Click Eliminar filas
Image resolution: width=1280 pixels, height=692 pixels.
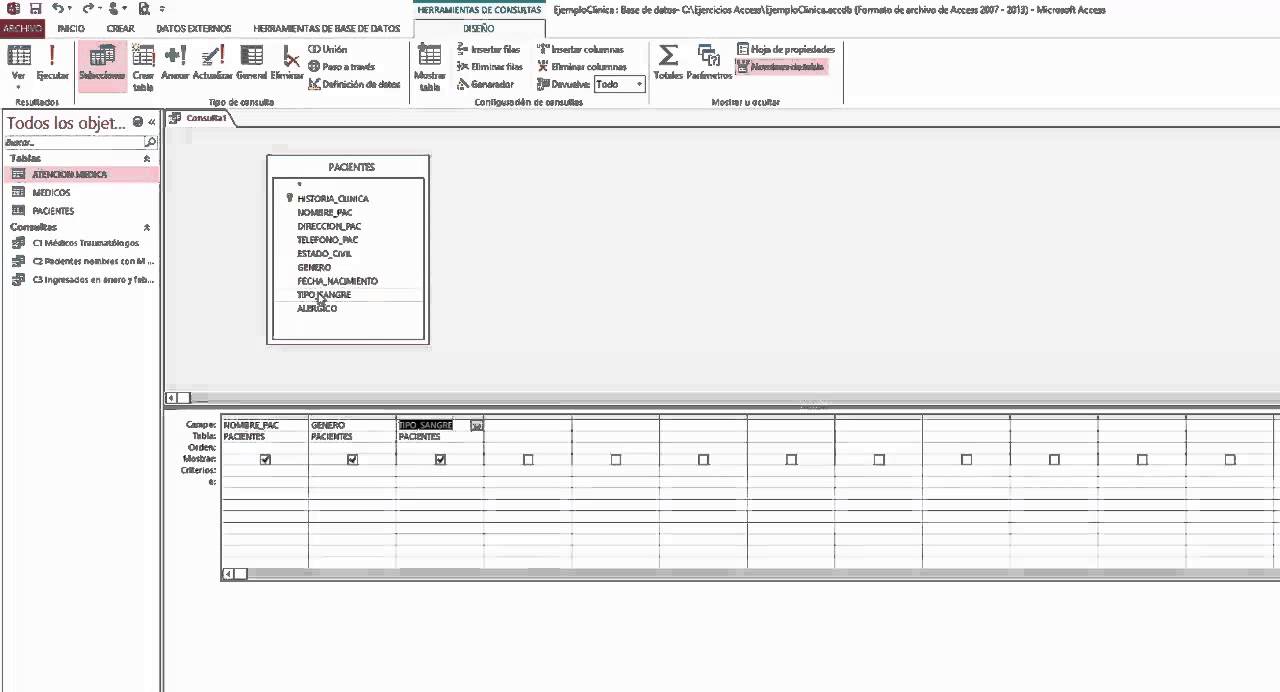(489, 66)
